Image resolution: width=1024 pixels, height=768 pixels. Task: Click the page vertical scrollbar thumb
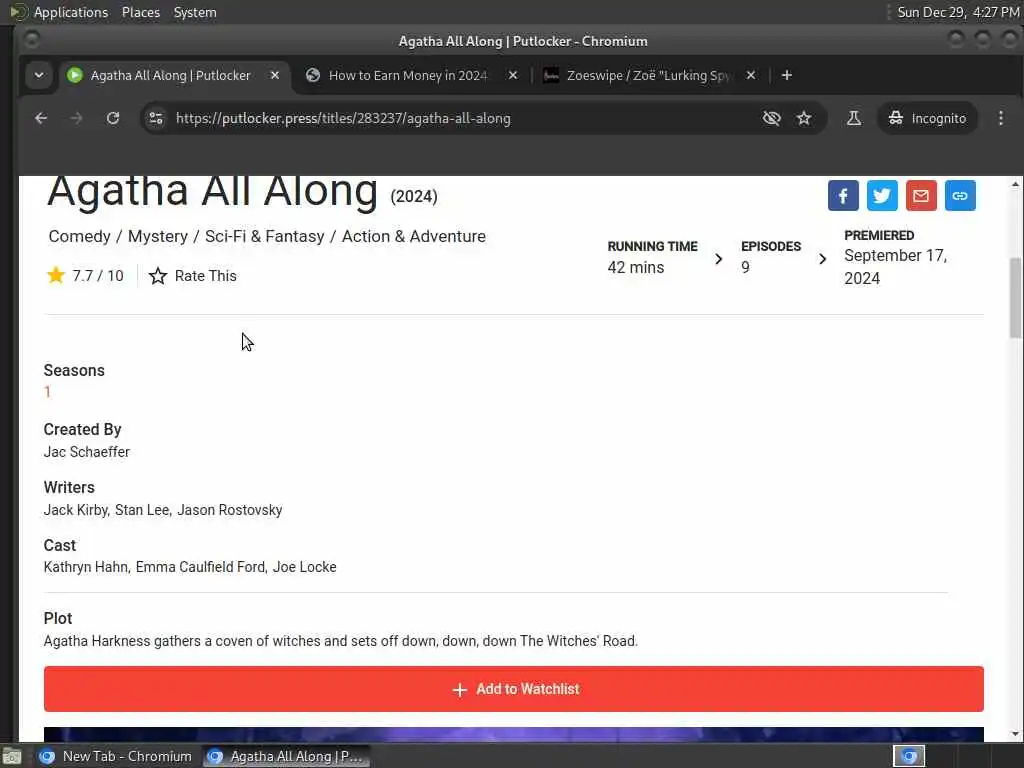coord(1016,297)
